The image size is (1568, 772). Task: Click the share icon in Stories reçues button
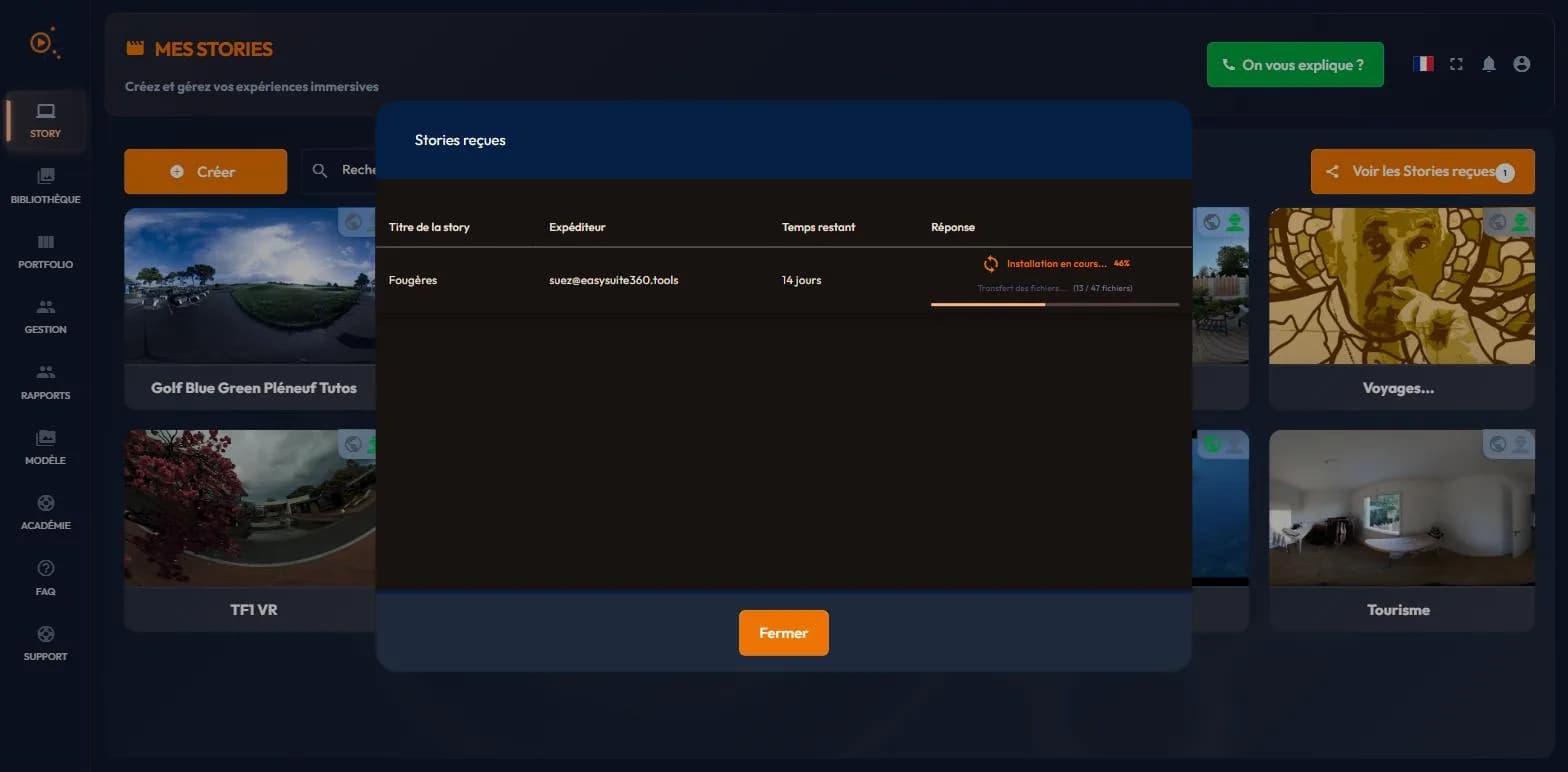(1332, 171)
